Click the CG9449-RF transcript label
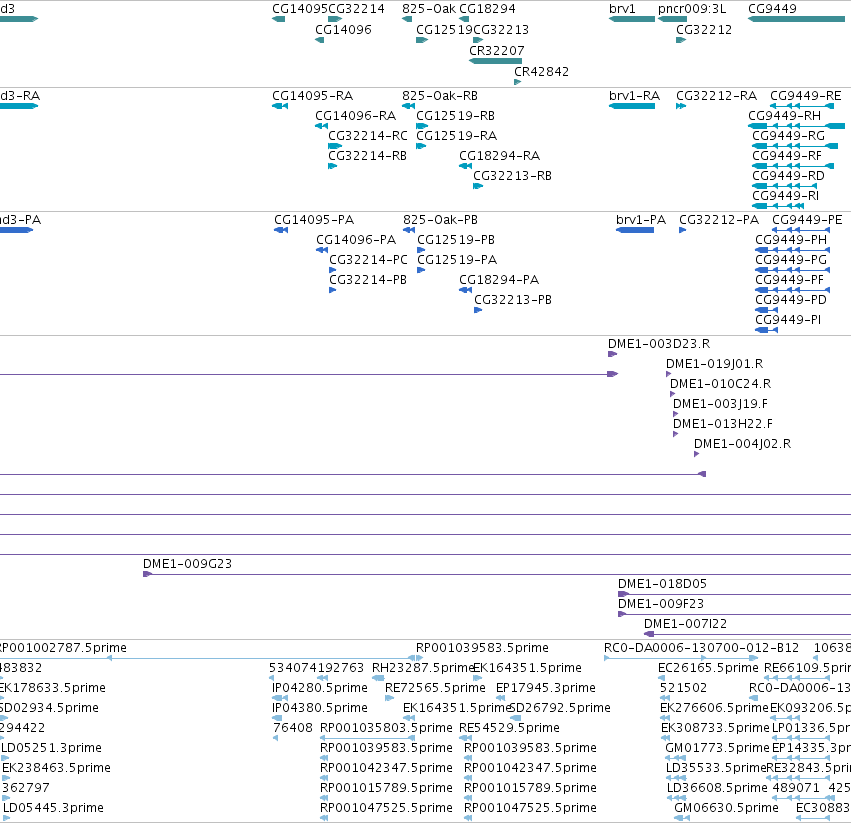The image size is (851, 823). point(787,156)
